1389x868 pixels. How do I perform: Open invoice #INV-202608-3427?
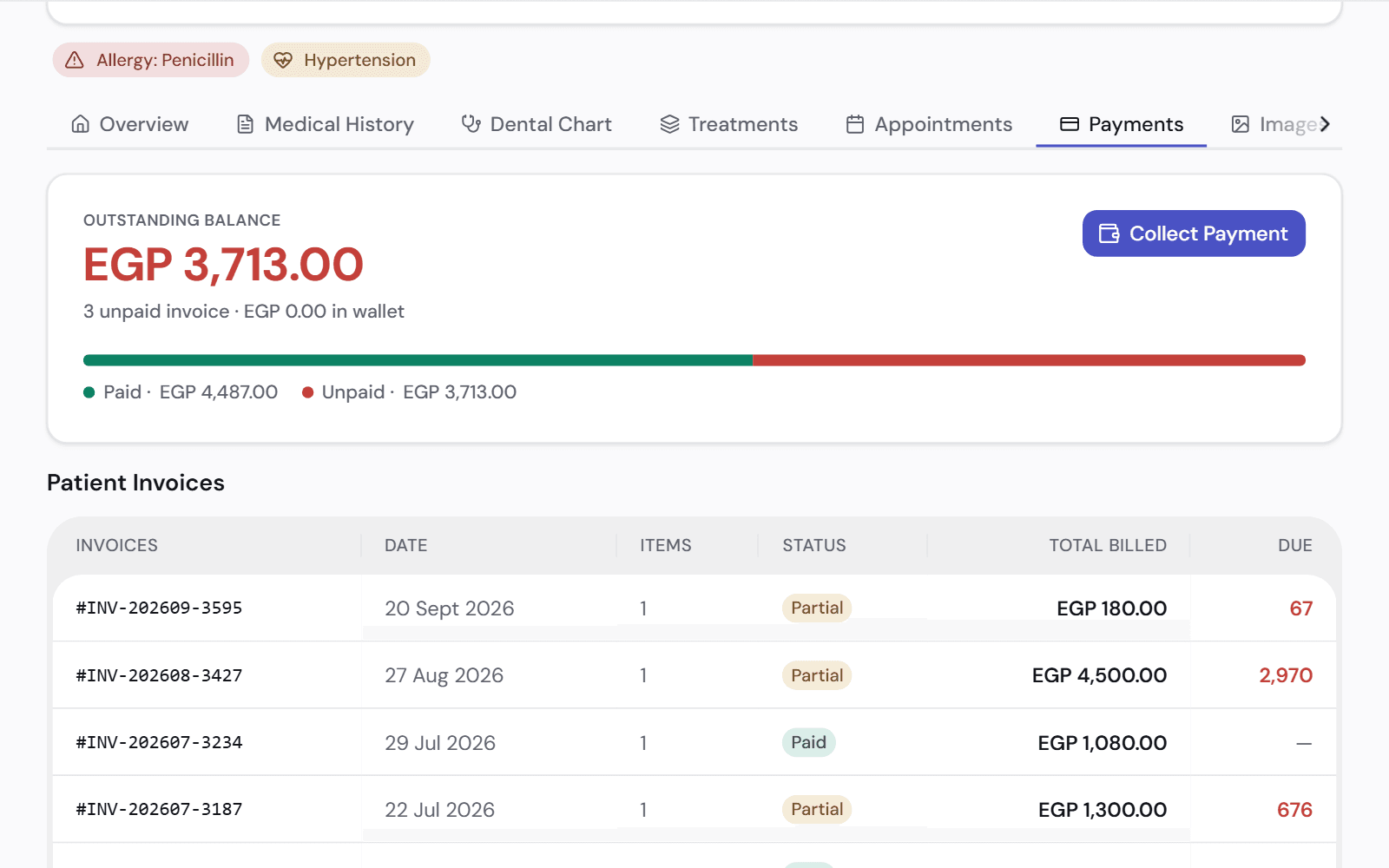159,675
